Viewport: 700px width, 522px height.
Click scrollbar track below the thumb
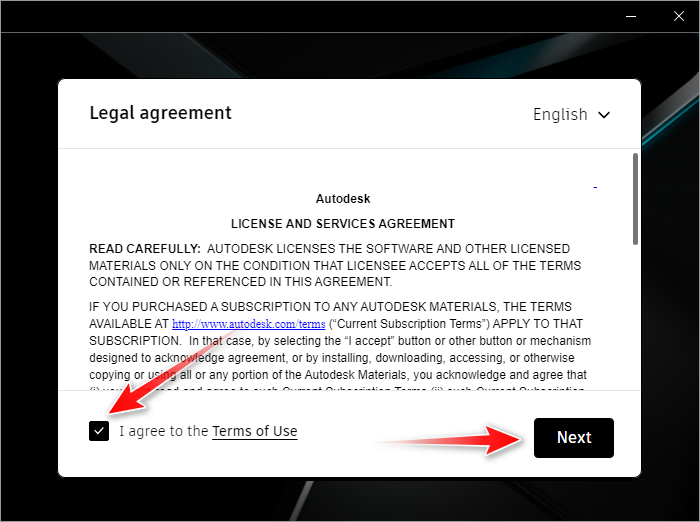[x=635, y=317]
